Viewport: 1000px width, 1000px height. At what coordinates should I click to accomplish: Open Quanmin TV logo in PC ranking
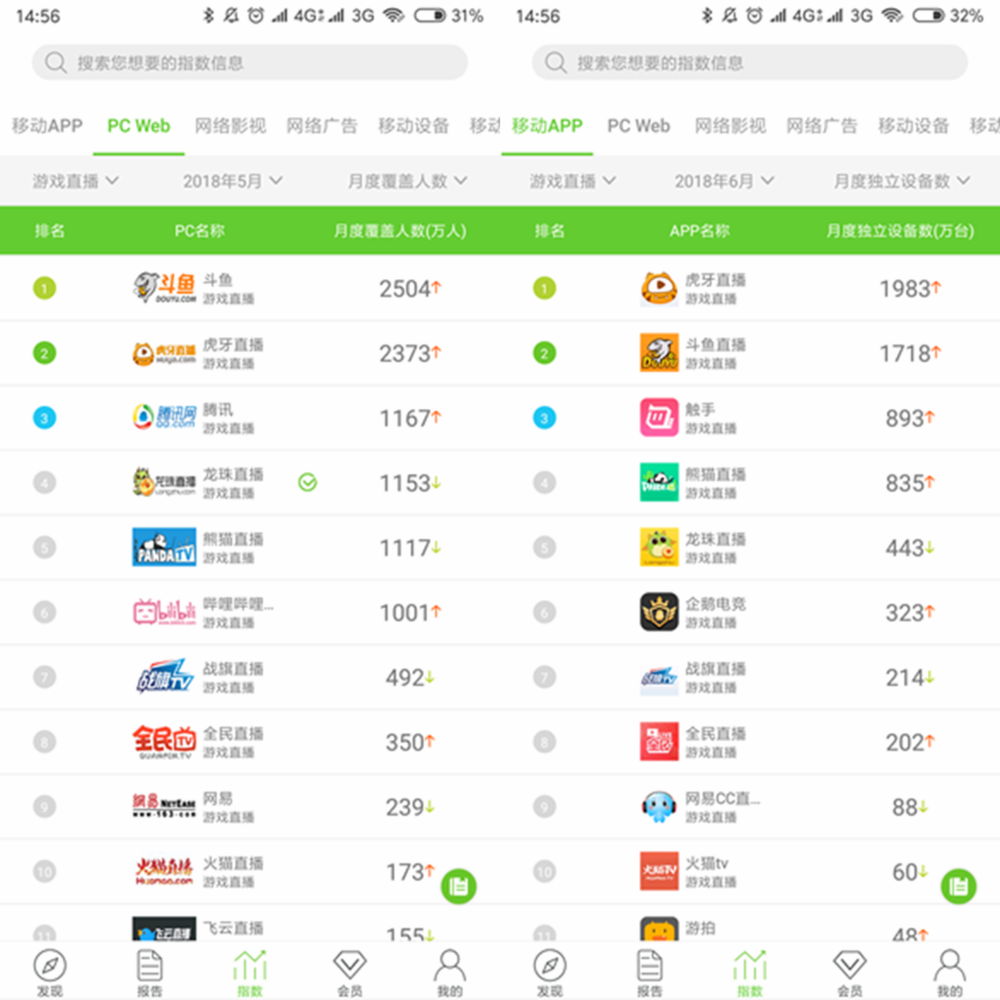(x=164, y=742)
